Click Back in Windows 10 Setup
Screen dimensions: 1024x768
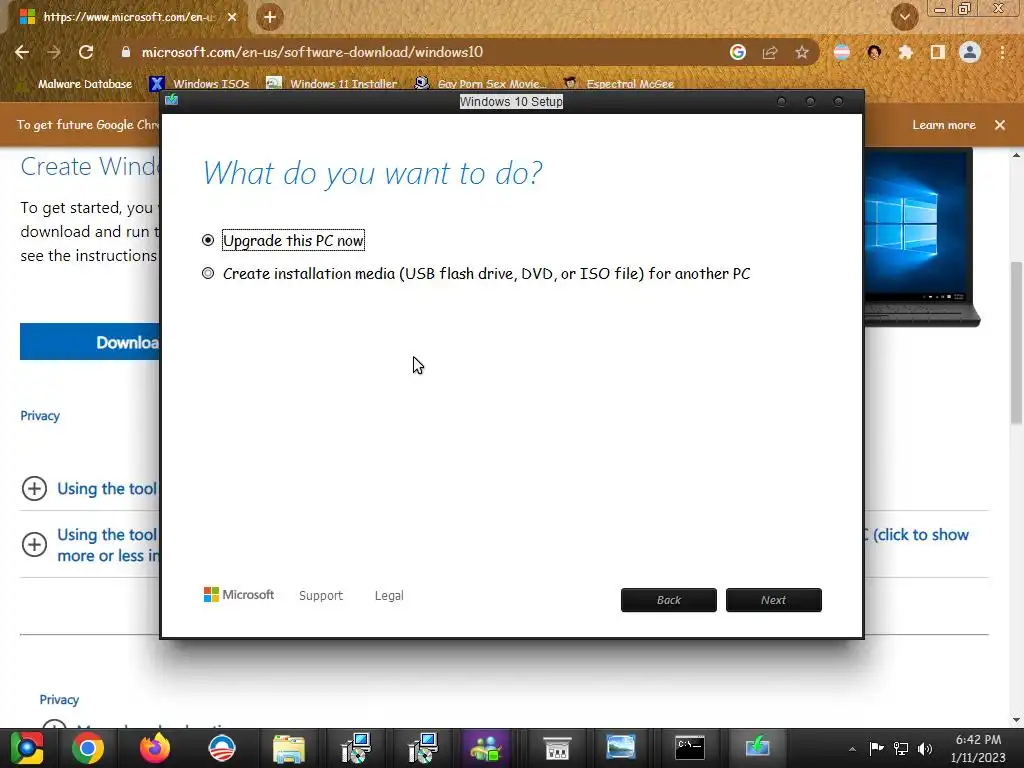point(668,600)
